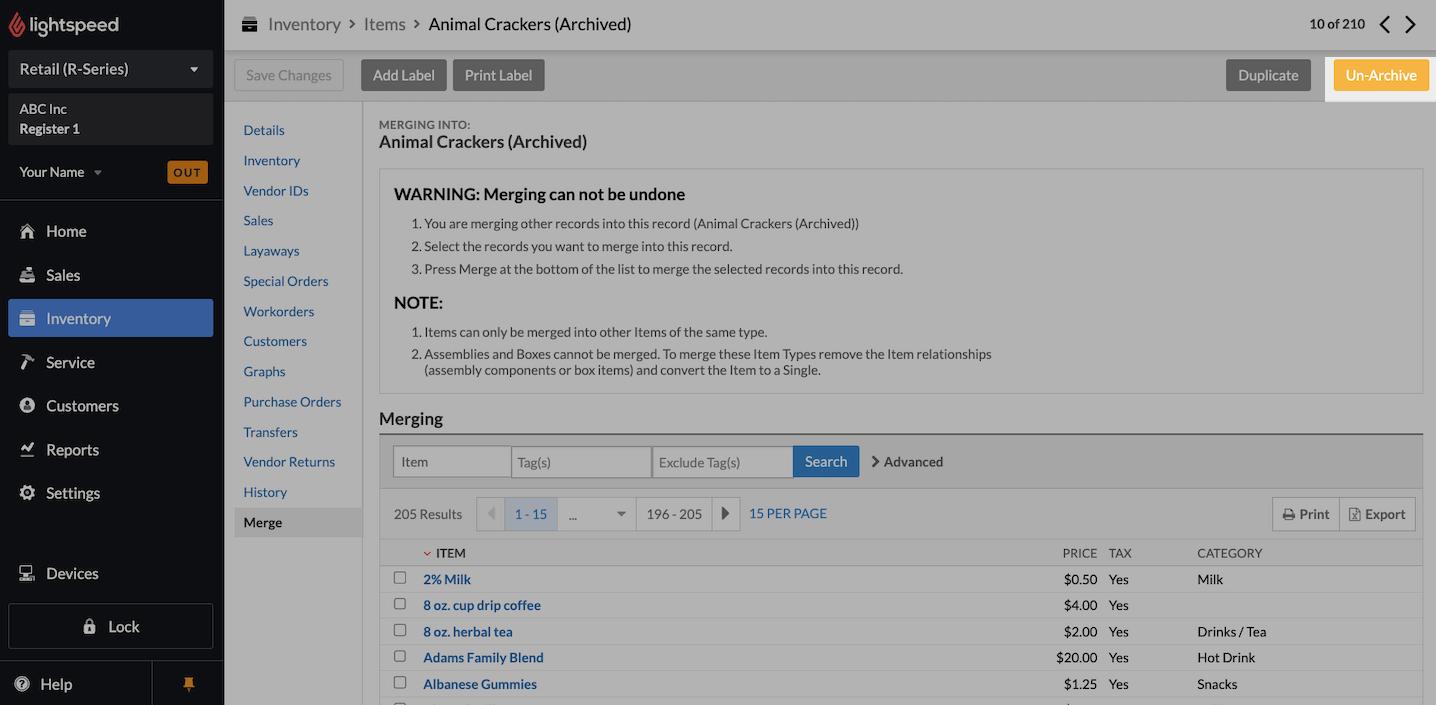1436x705 pixels.
Task: Expand the Advanced search options
Action: click(x=907, y=461)
